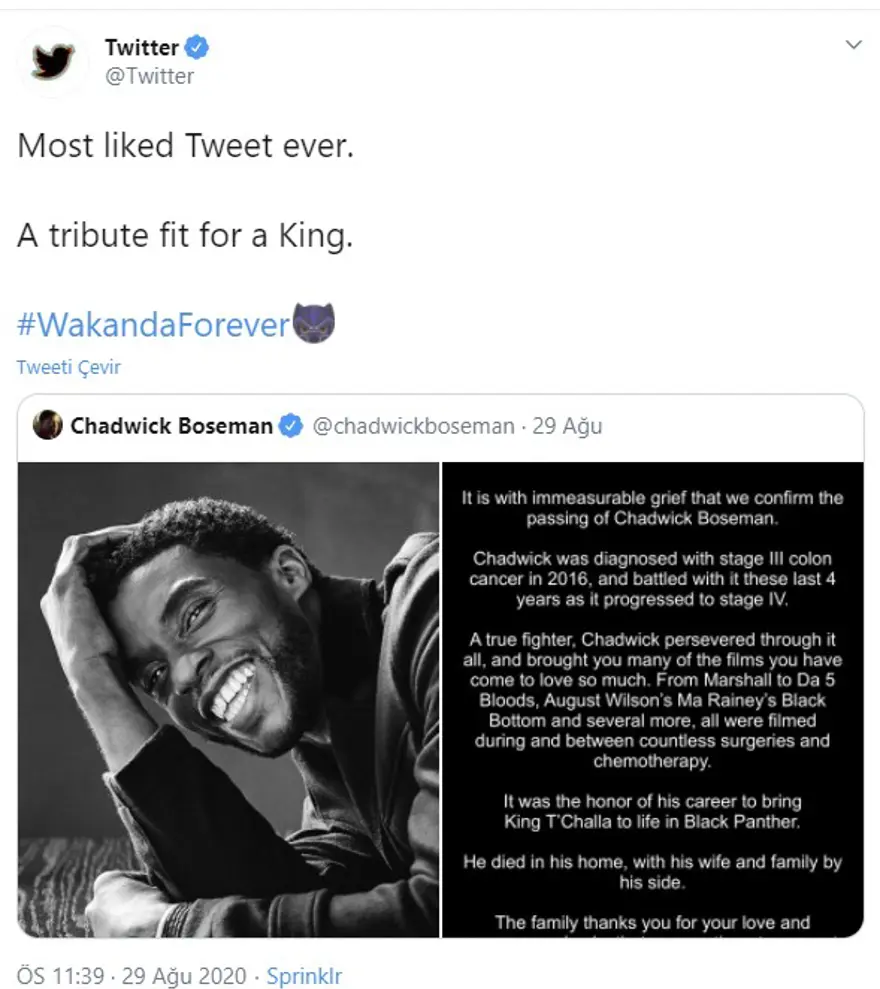This screenshot has width=880, height=989.
Task: Open the Sprinklr source link
Action: tap(304, 975)
